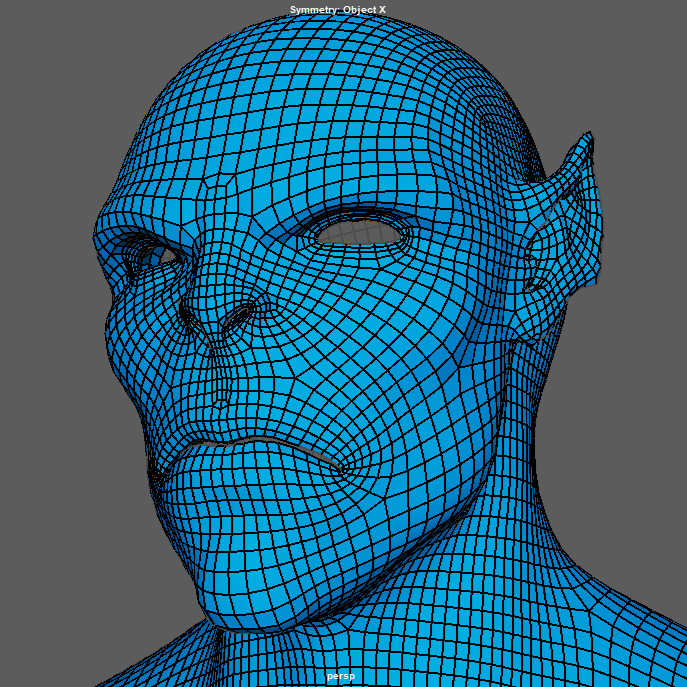Click the open eye socket hole
This screenshot has height=687, width=687.
[x=359, y=233]
